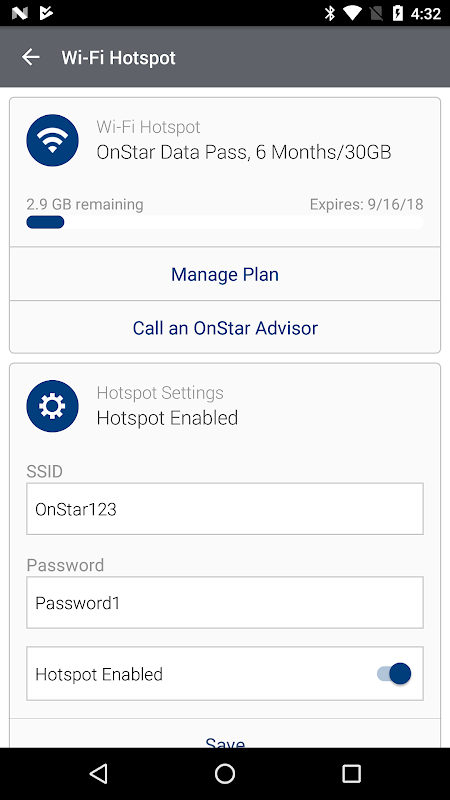The height and width of the screenshot is (800, 450).
Task: Tap the Wi-Fi signal status icon
Action: coord(352,13)
